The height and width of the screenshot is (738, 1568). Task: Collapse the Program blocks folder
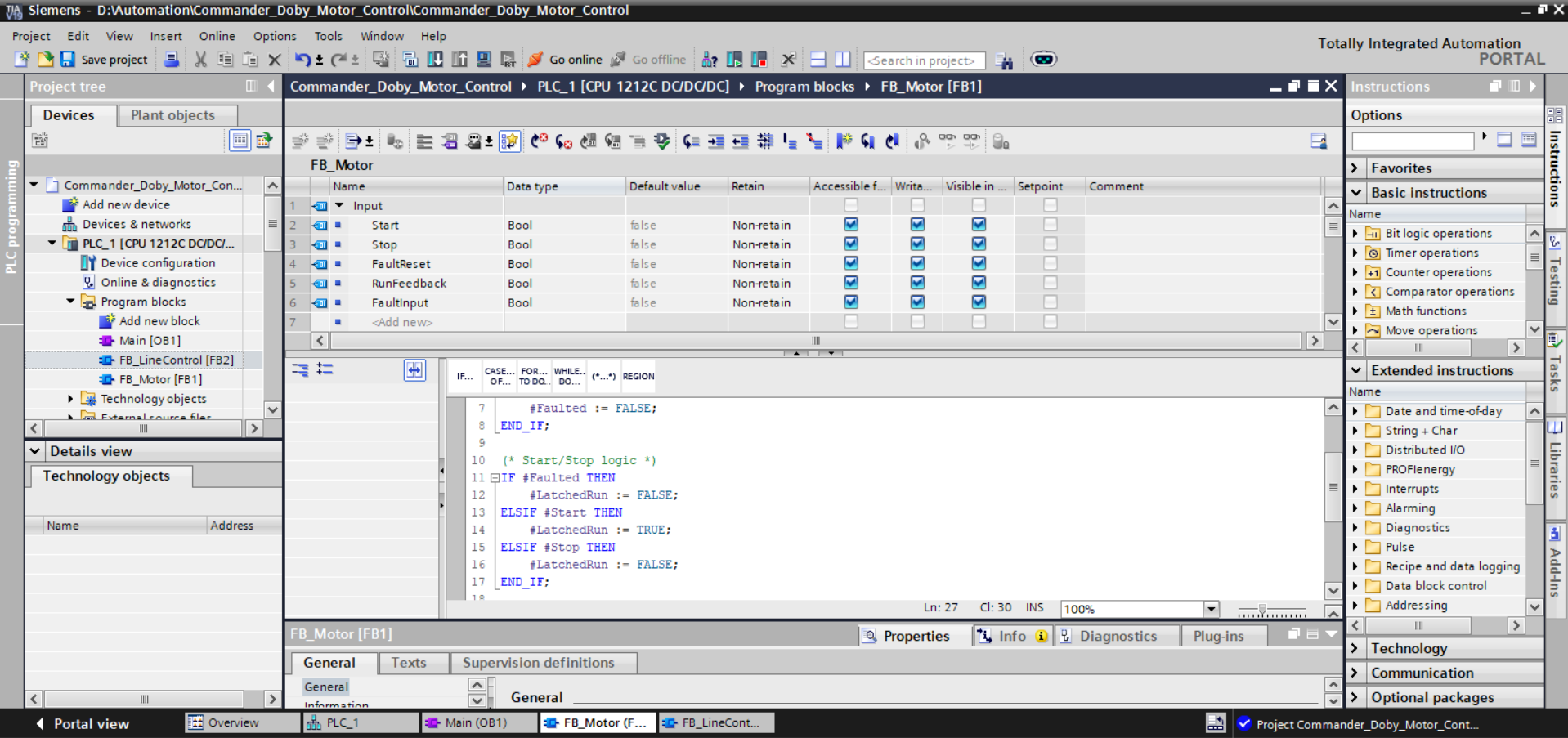70,302
